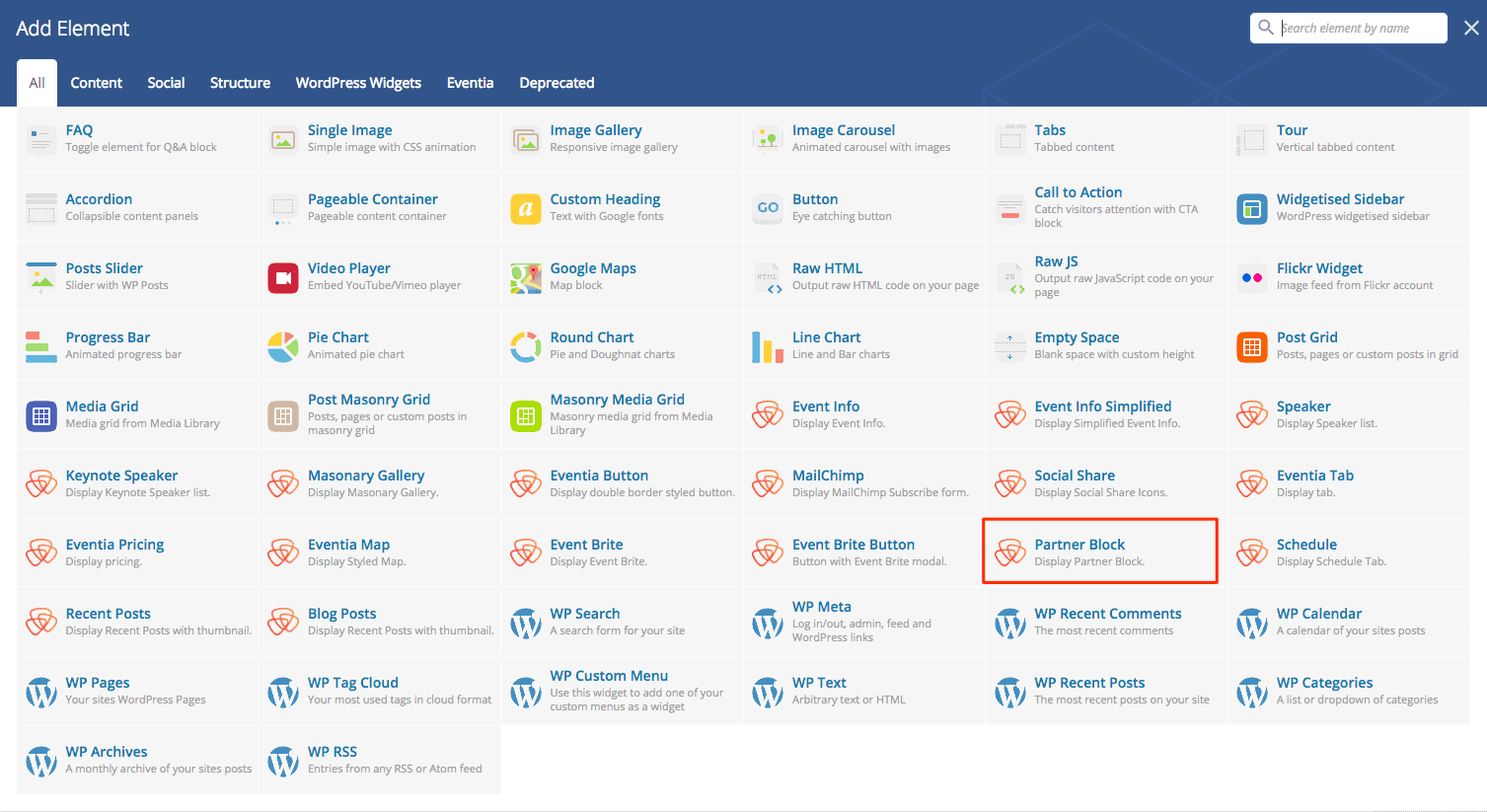Image resolution: width=1487 pixels, height=812 pixels.
Task: Open the WordPress Widgets tab
Action: 358,83
